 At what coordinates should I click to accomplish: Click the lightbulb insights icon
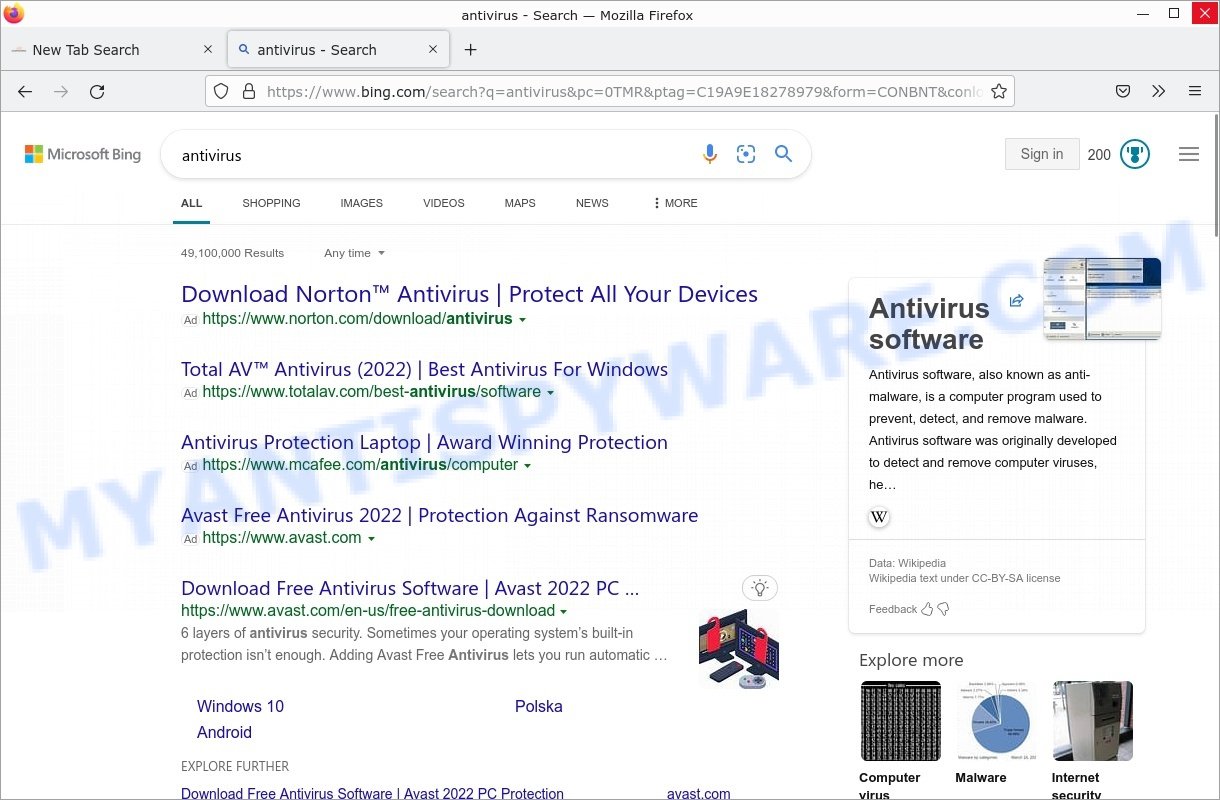(x=760, y=588)
